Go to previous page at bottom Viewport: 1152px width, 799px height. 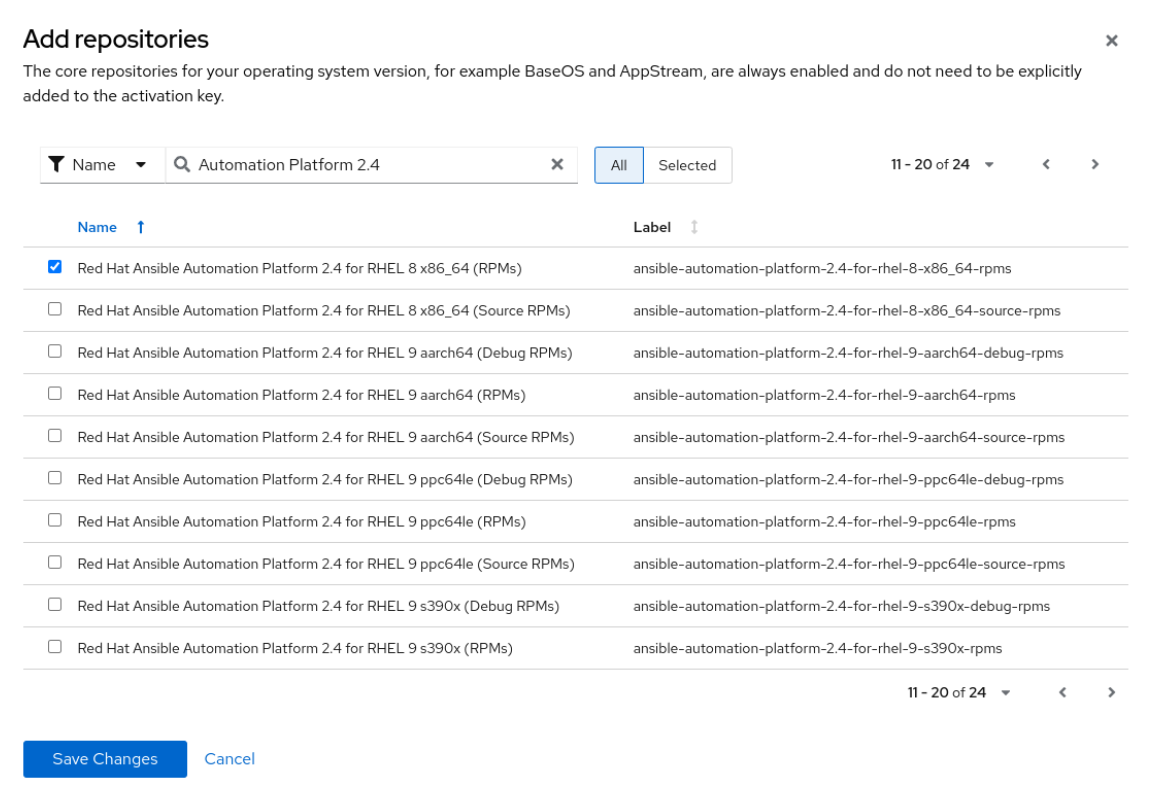(x=1062, y=692)
